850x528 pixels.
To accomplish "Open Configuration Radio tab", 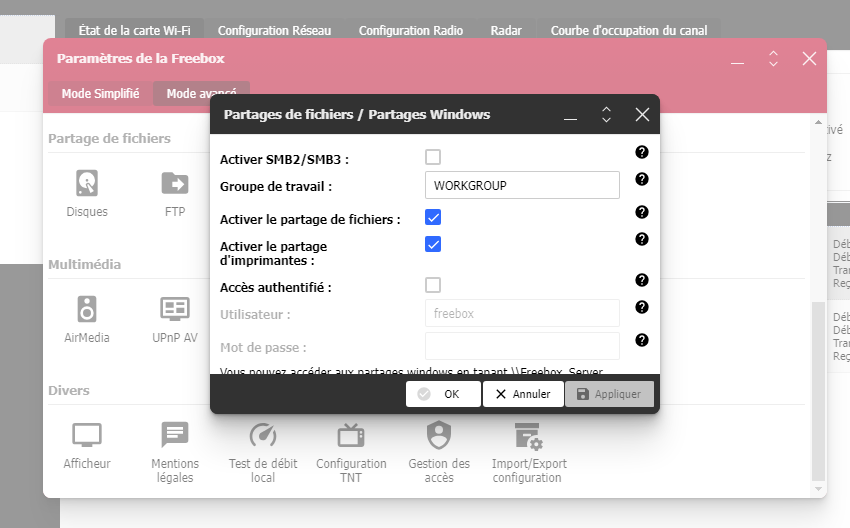I will (x=411, y=30).
